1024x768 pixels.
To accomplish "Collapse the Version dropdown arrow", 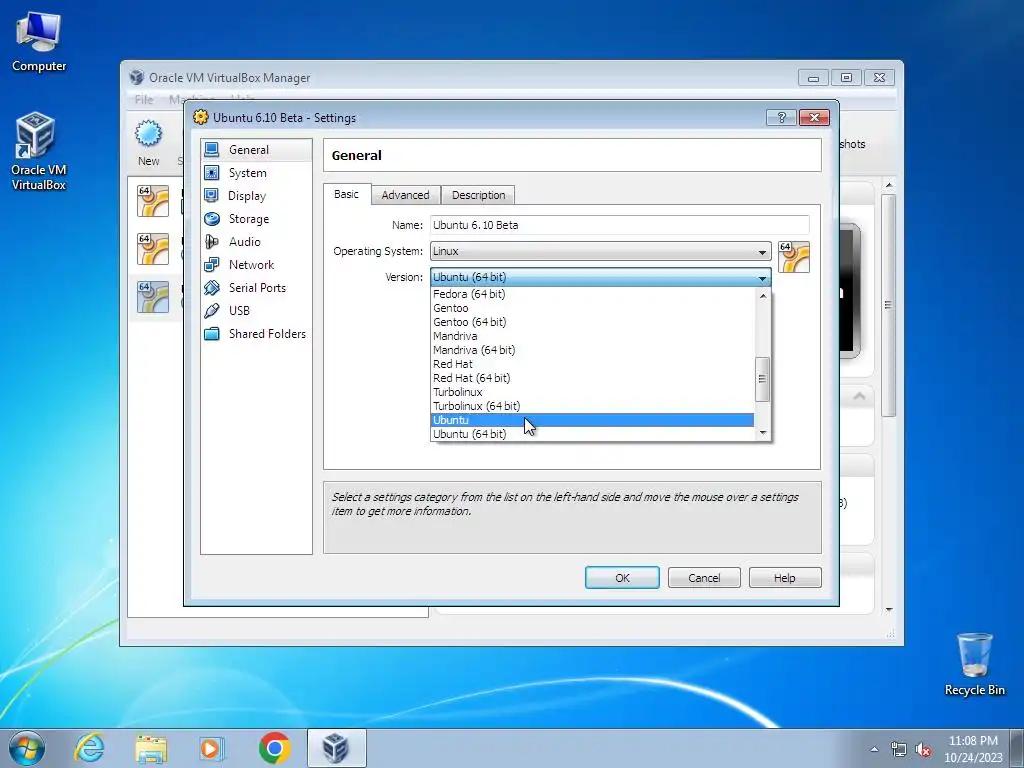I will 762,278.
